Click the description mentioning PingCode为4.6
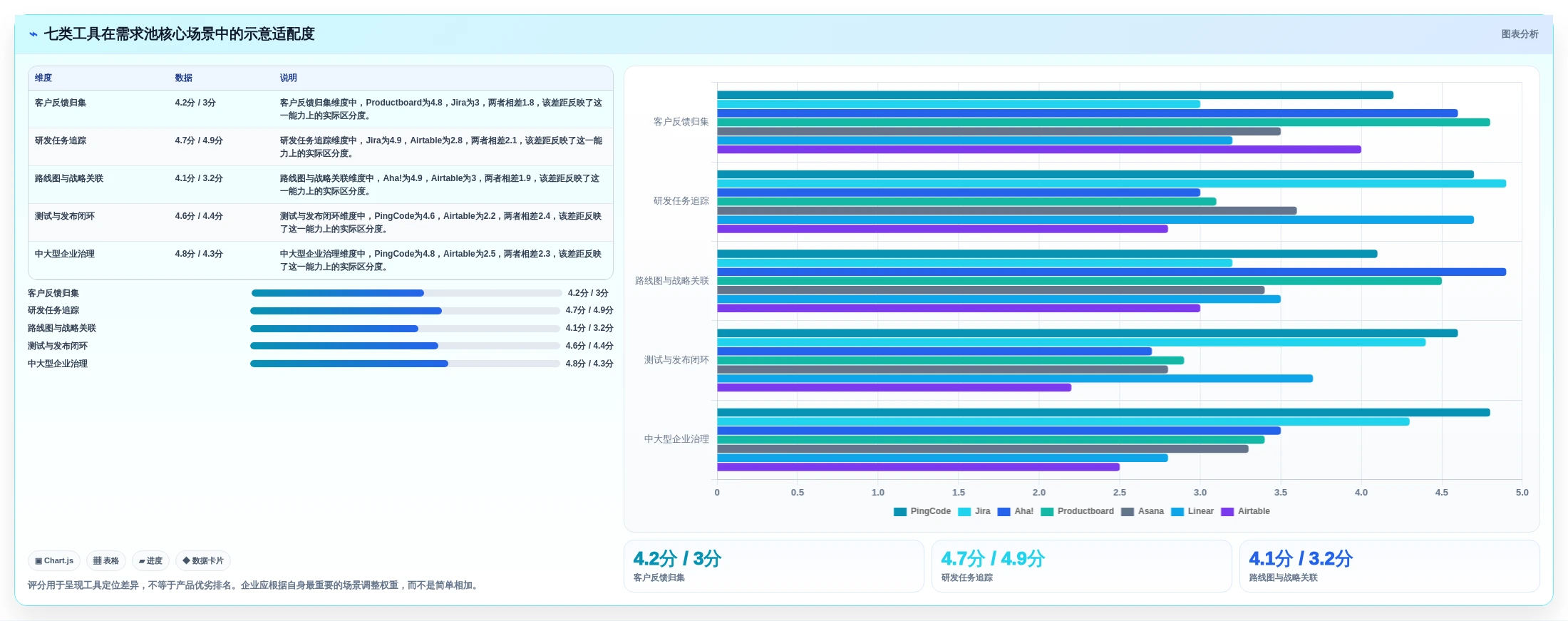The width and height of the screenshot is (1568, 621). click(441, 222)
